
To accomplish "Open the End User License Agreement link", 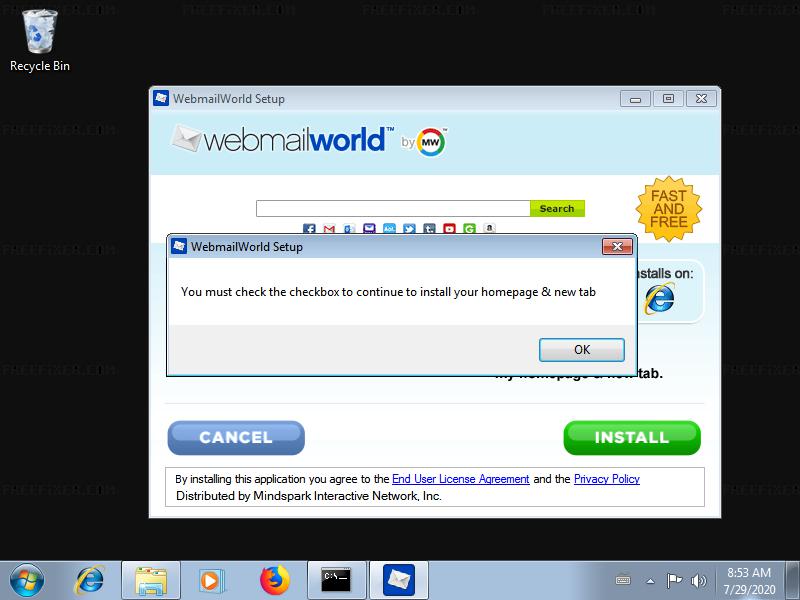I will click(x=460, y=479).
